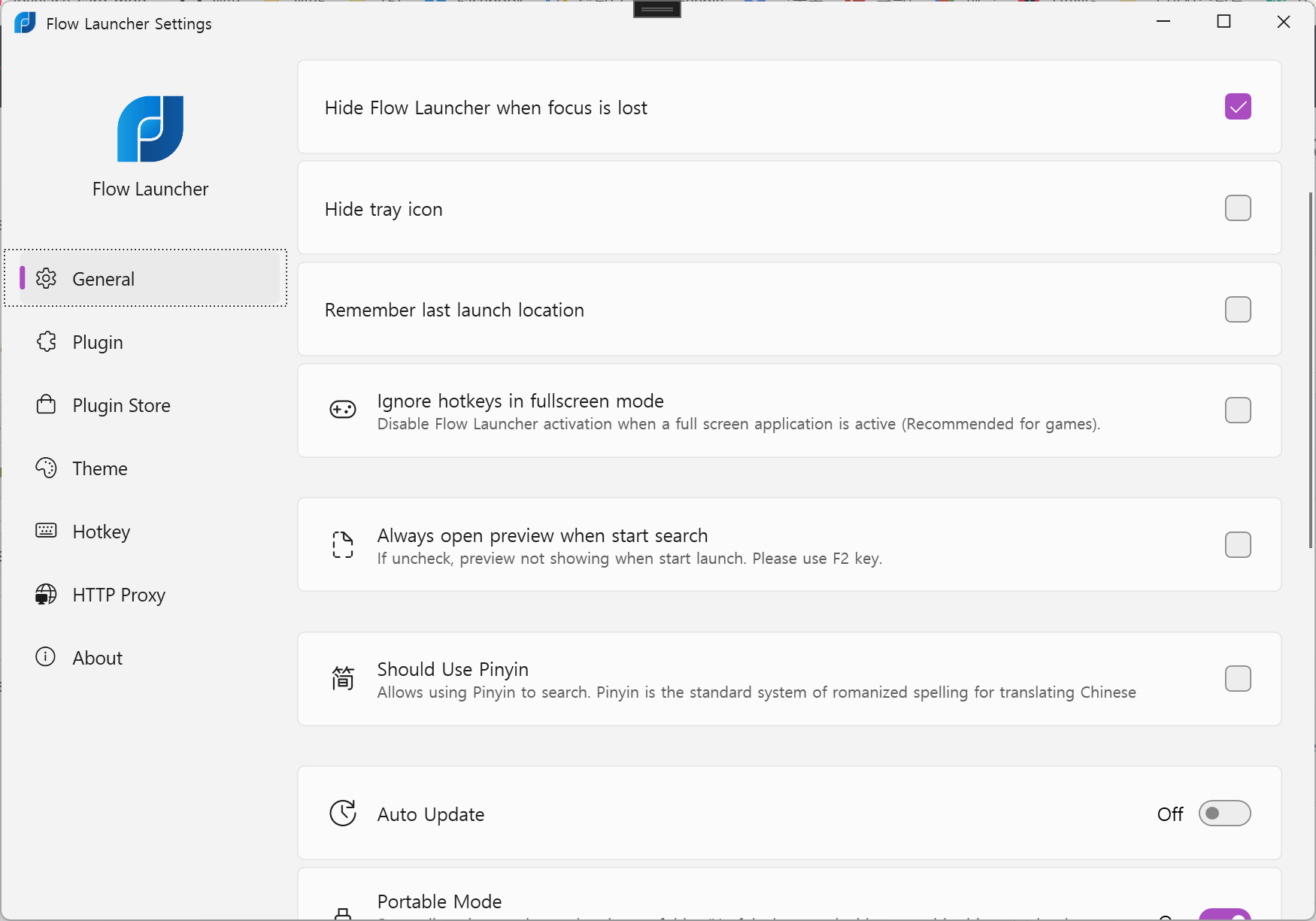Check Always open preview when start search
Image resolution: width=1316 pixels, height=921 pixels.
1238,545
